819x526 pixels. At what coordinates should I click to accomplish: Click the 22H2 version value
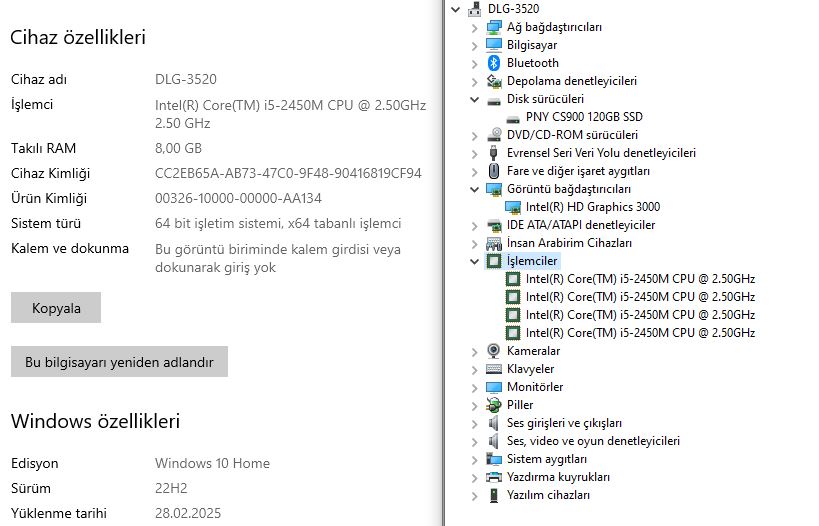(171, 488)
